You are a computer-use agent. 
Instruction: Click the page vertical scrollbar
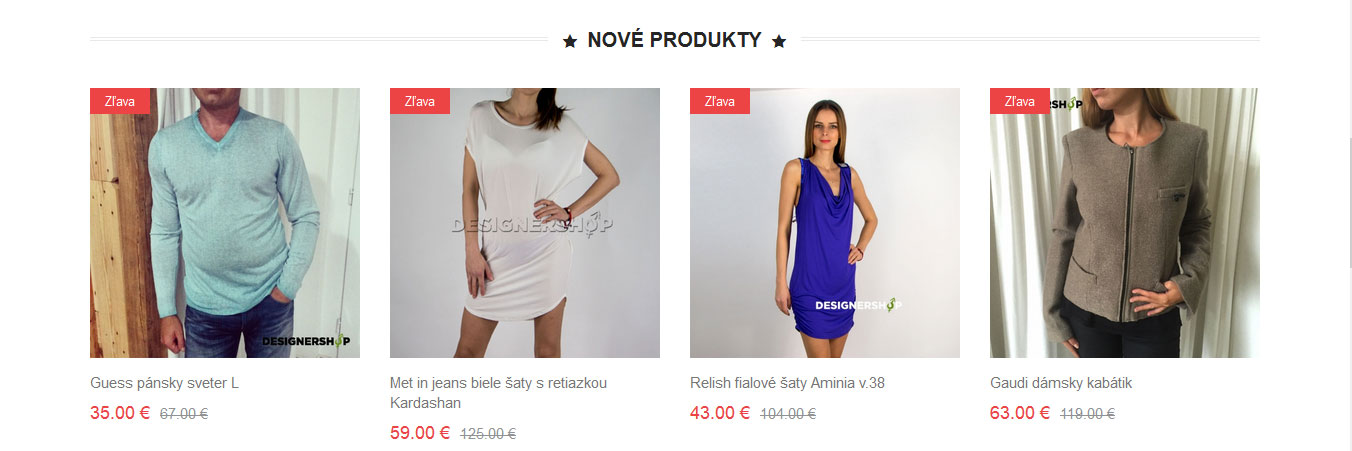pos(1346,225)
